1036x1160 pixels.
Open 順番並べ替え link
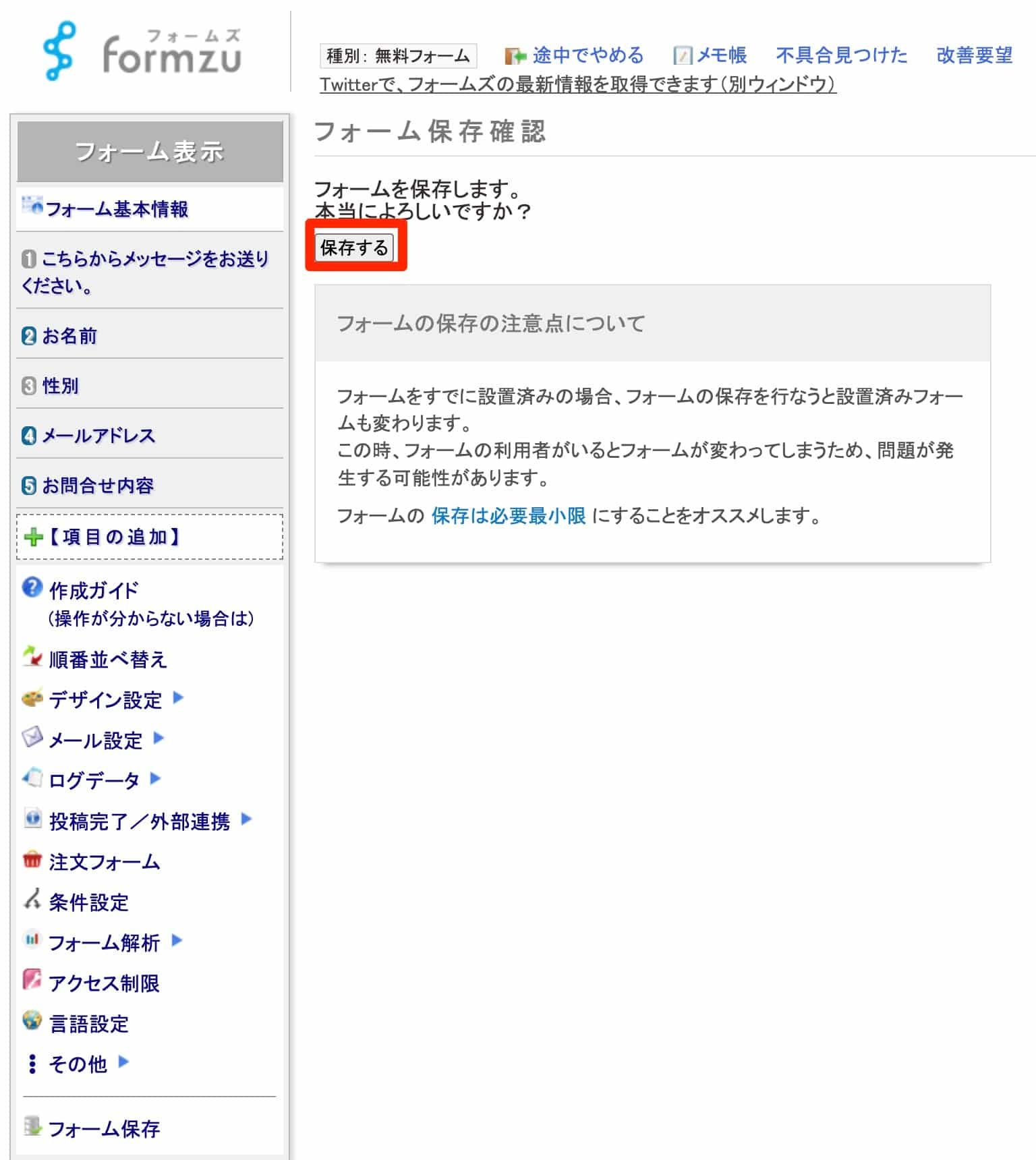point(108,659)
